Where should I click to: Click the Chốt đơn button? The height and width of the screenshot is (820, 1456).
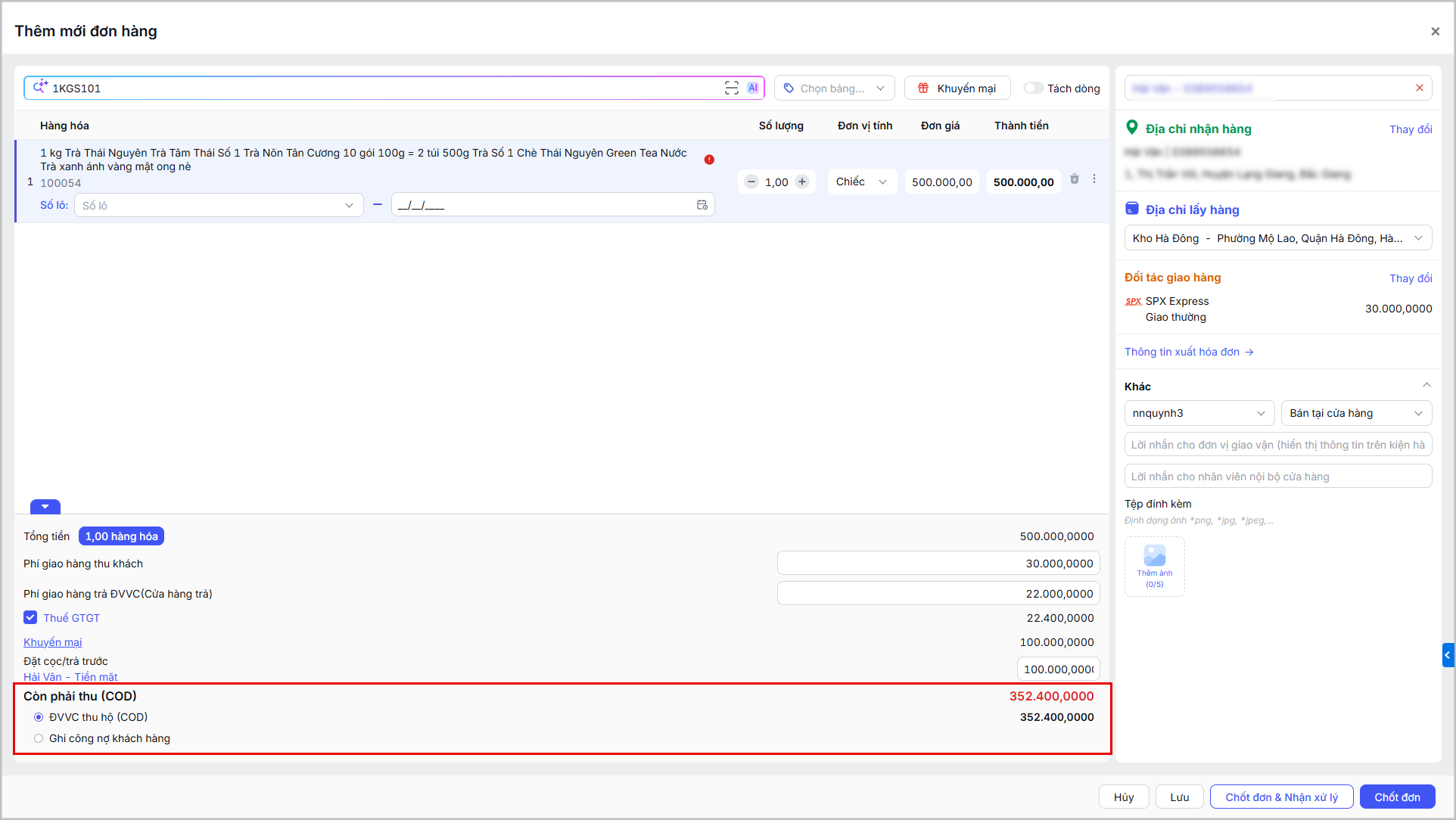(x=1397, y=797)
